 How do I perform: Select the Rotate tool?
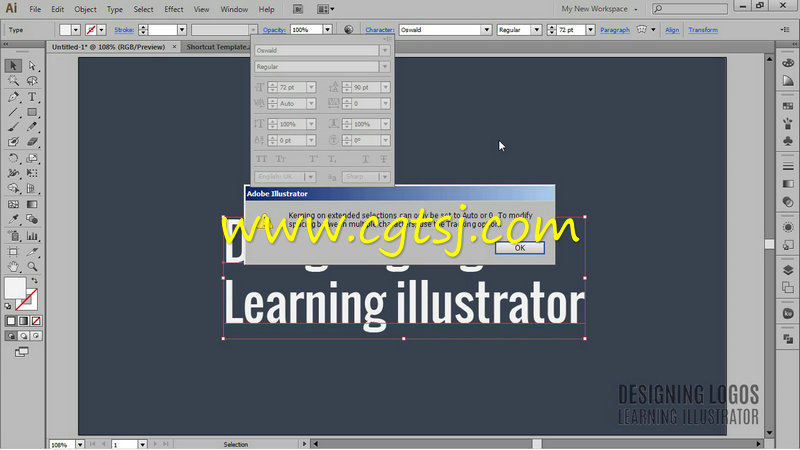pos(13,159)
